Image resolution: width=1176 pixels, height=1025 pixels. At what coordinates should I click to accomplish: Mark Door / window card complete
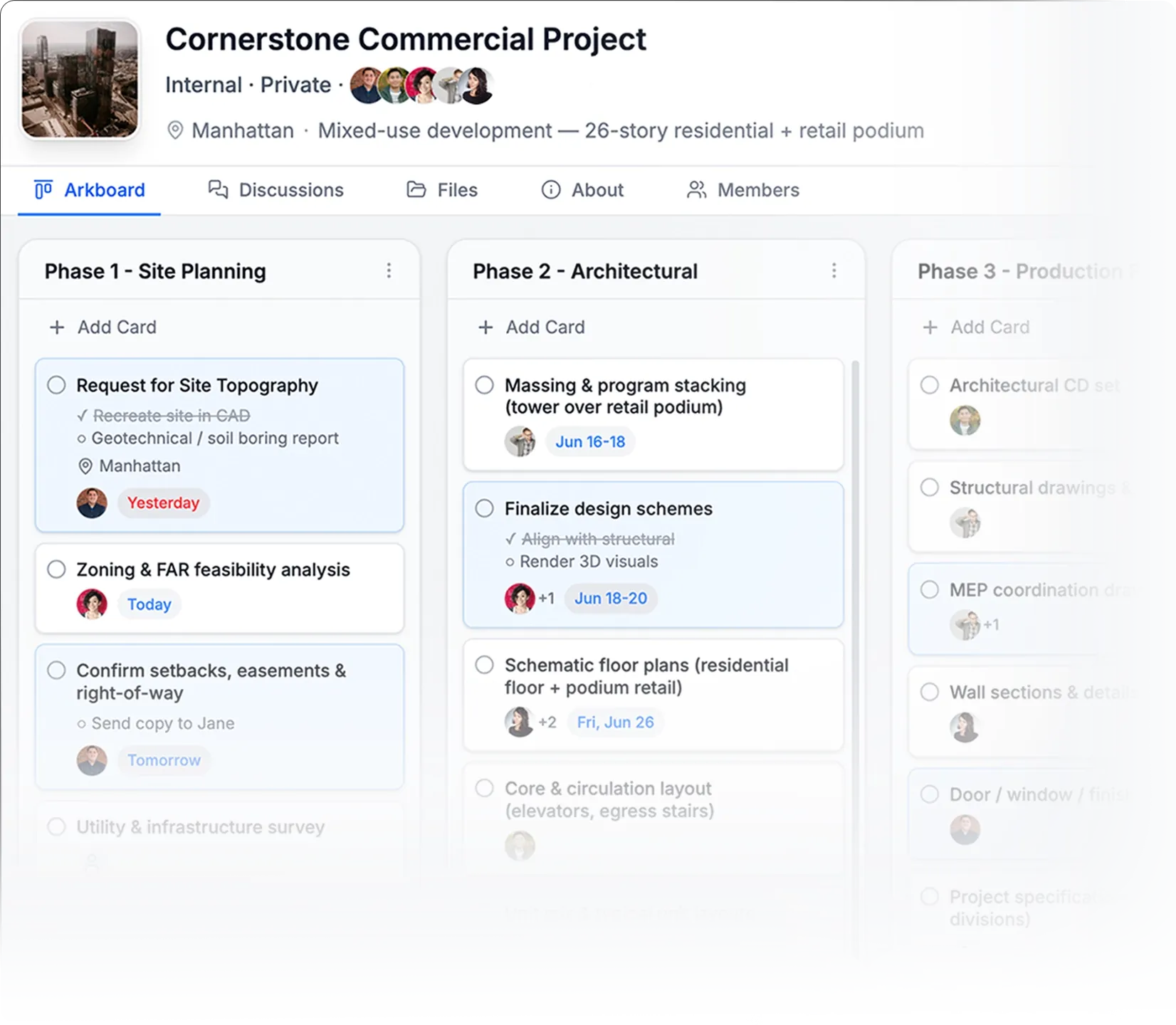pyautogui.click(x=930, y=794)
